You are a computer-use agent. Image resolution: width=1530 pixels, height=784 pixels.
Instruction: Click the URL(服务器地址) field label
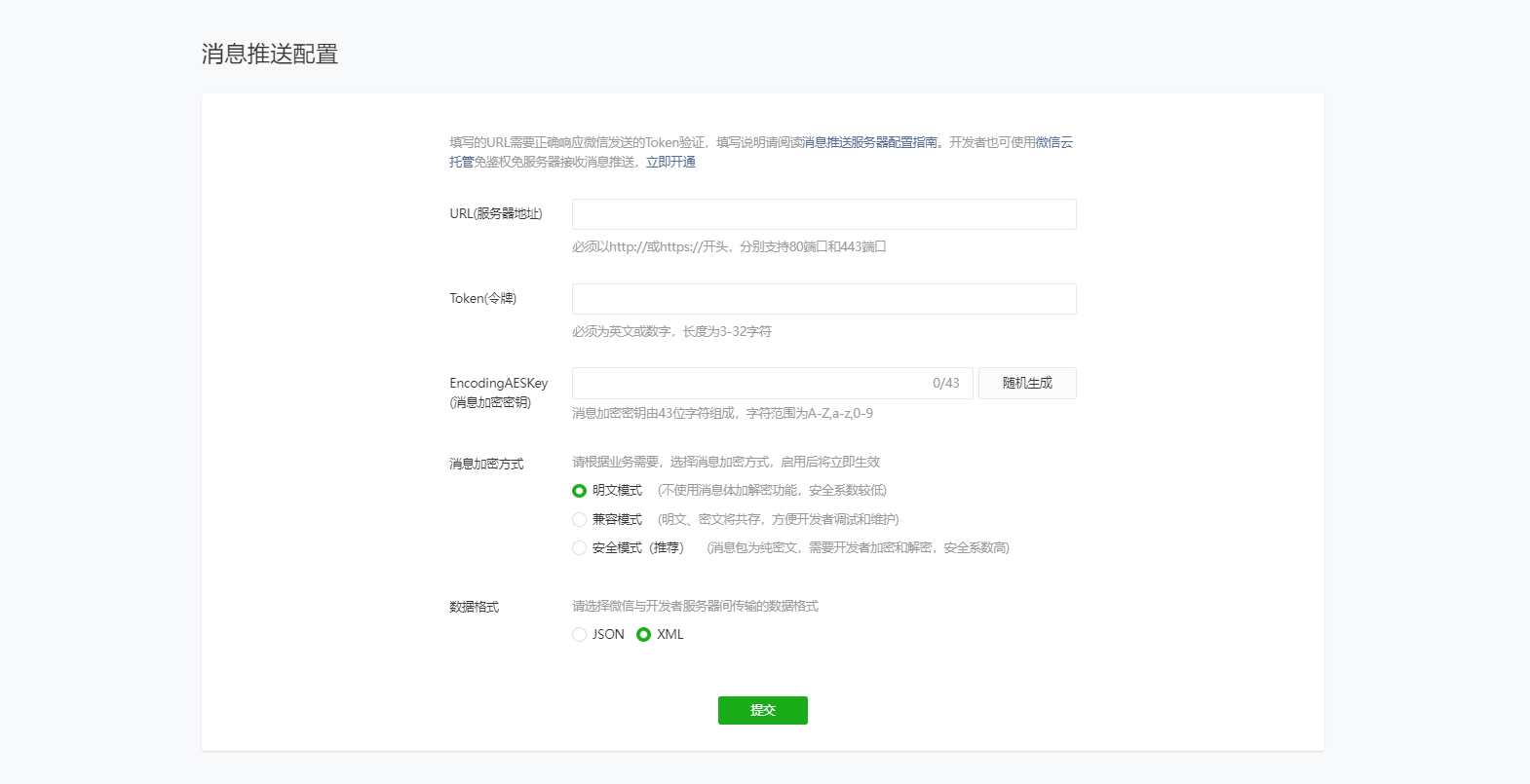click(x=495, y=213)
